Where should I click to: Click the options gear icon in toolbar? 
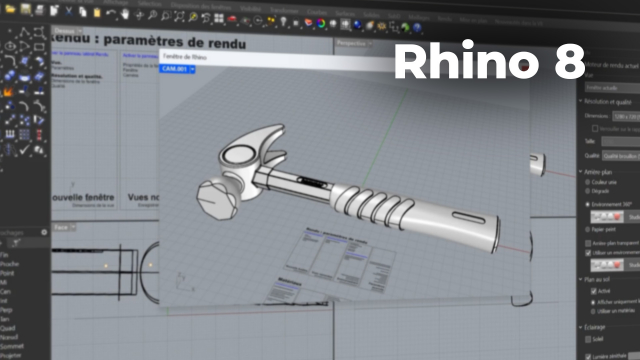[382, 26]
